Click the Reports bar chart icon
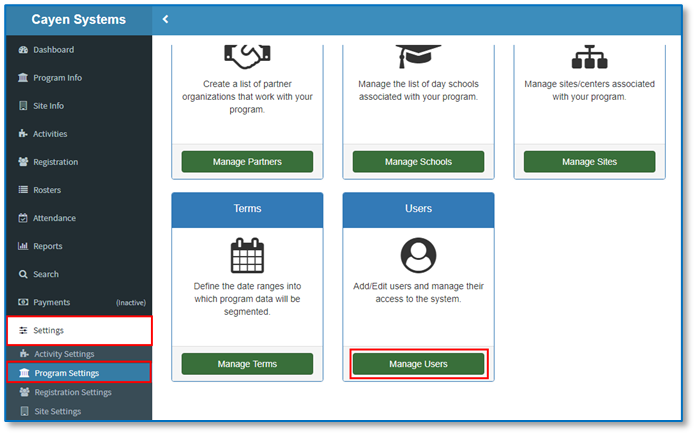696x435 pixels. 23,246
